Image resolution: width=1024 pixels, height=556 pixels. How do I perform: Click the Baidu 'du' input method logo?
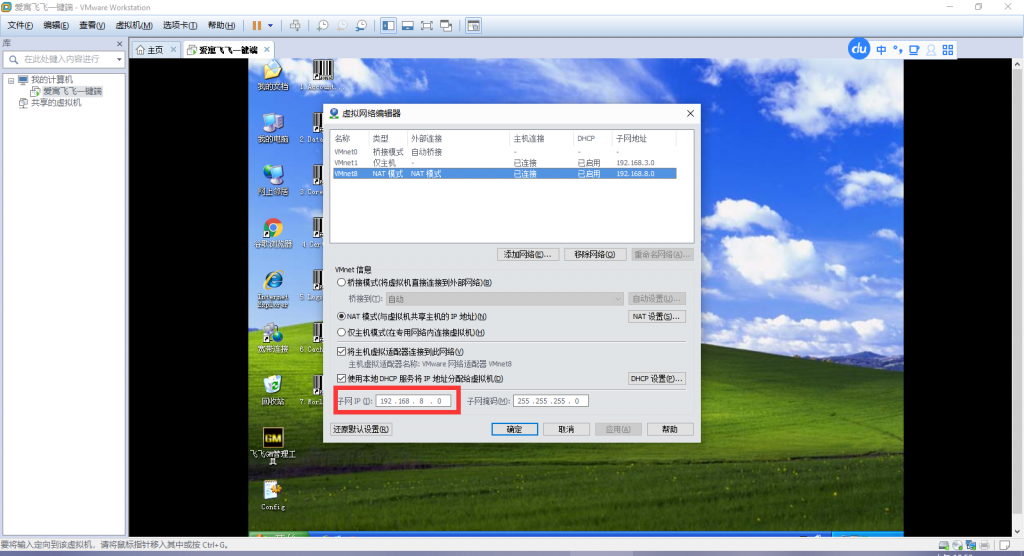click(x=859, y=48)
